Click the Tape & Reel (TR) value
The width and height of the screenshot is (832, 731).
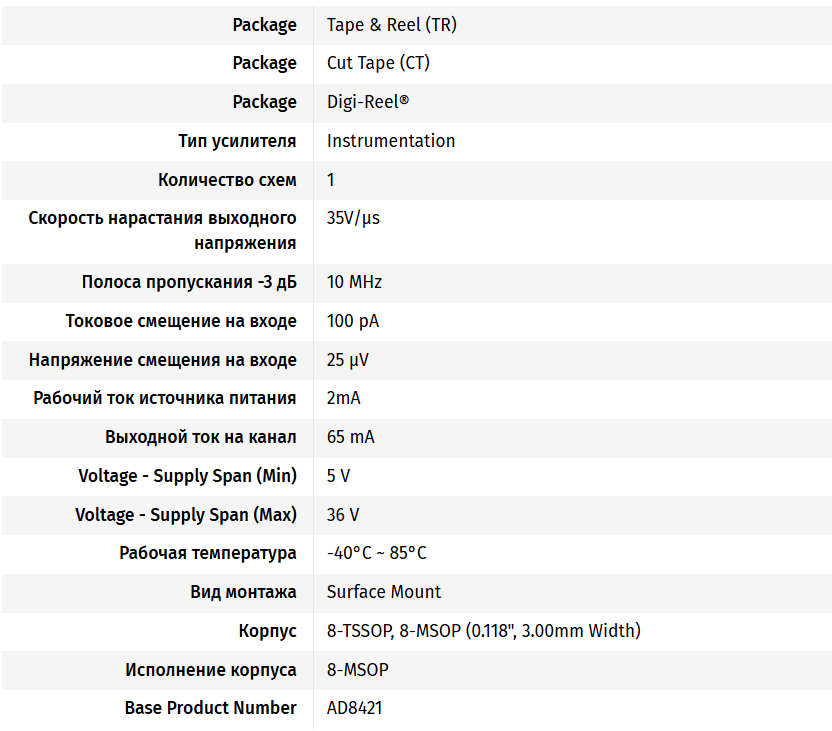(391, 25)
